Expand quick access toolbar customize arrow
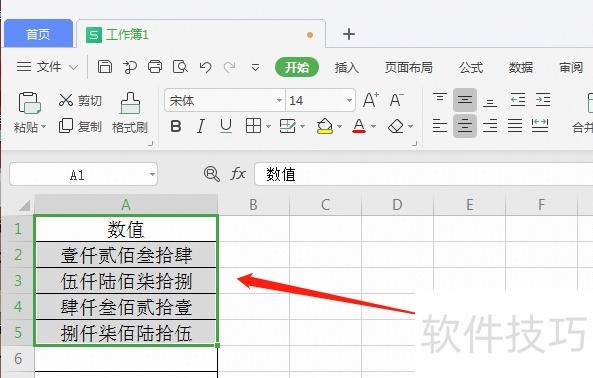This screenshot has width=593, height=378. tap(255, 68)
